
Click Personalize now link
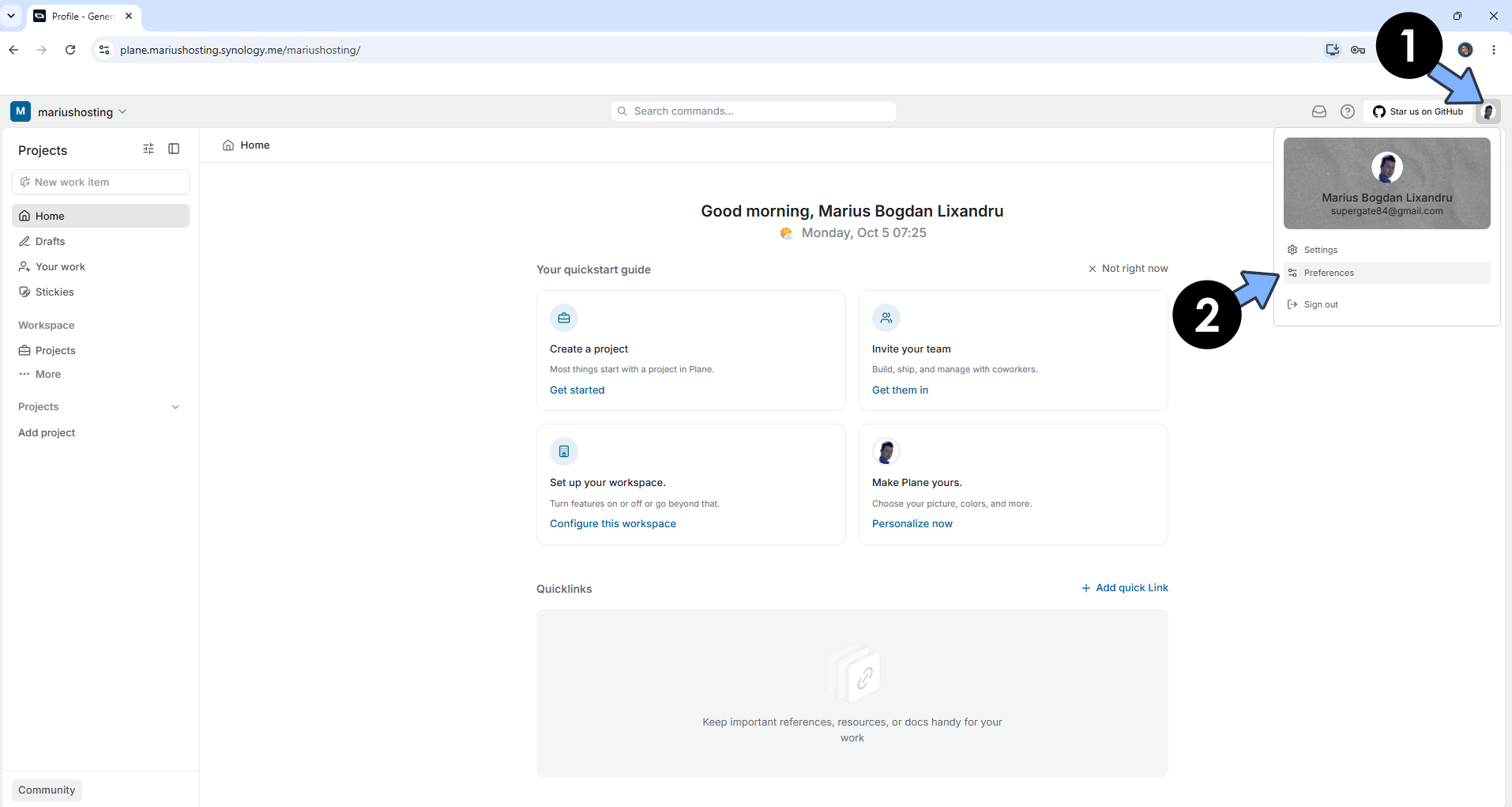912,523
